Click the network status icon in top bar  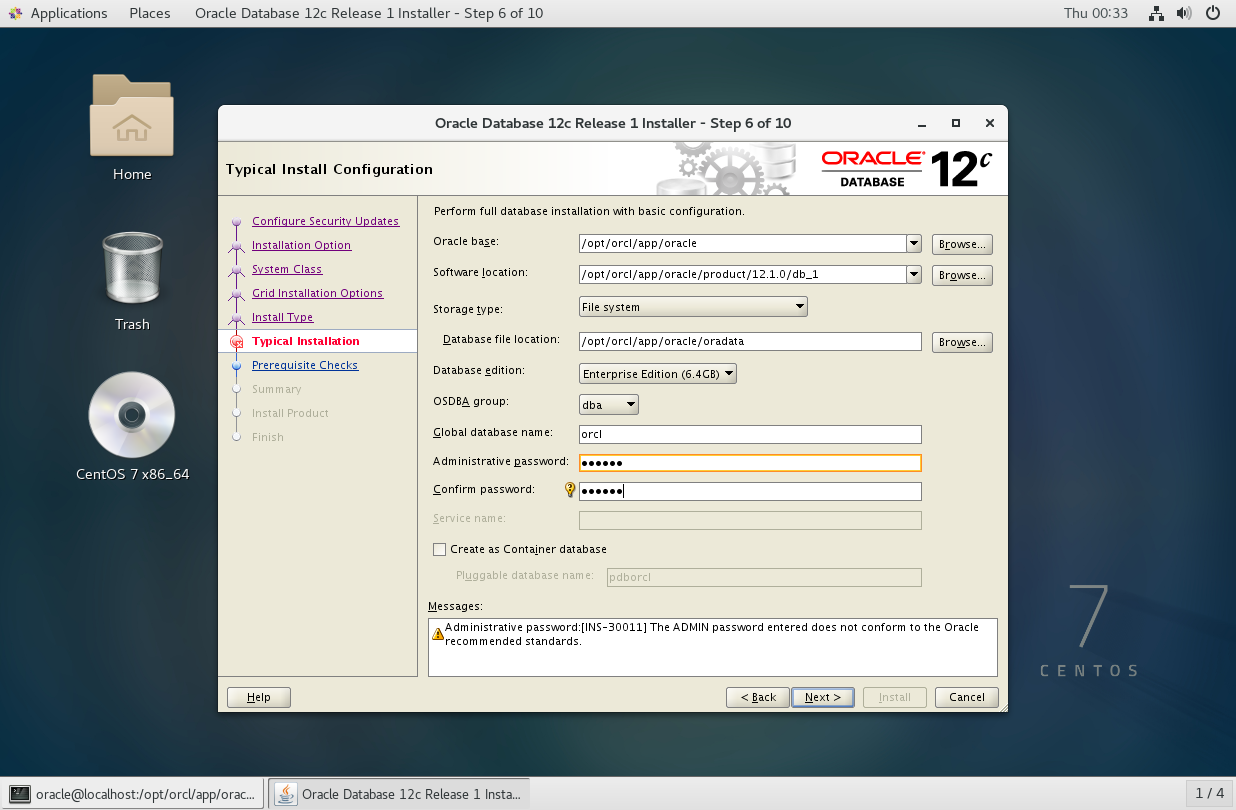coord(1156,13)
